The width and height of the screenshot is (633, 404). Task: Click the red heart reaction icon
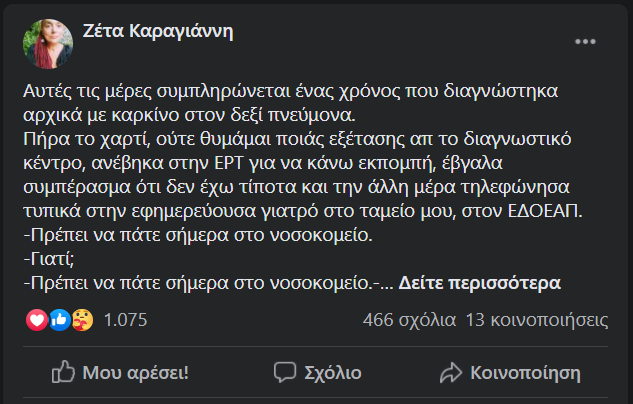click(x=37, y=320)
